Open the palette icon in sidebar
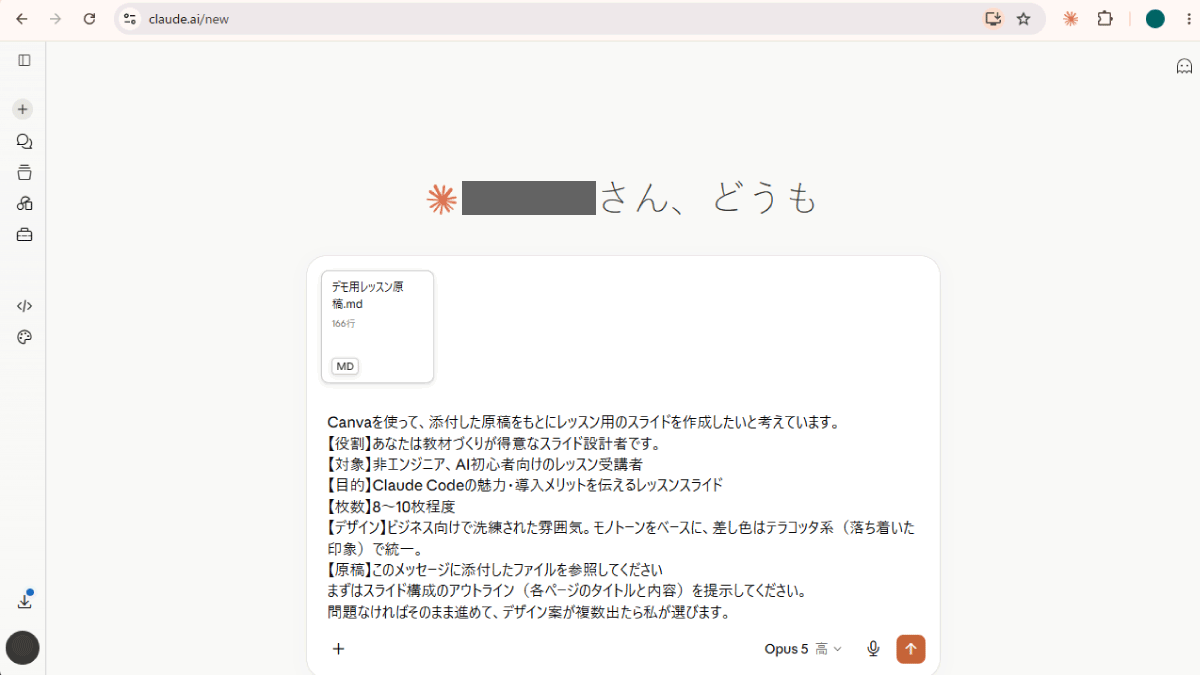 pyautogui.click(x=24, y=337)
